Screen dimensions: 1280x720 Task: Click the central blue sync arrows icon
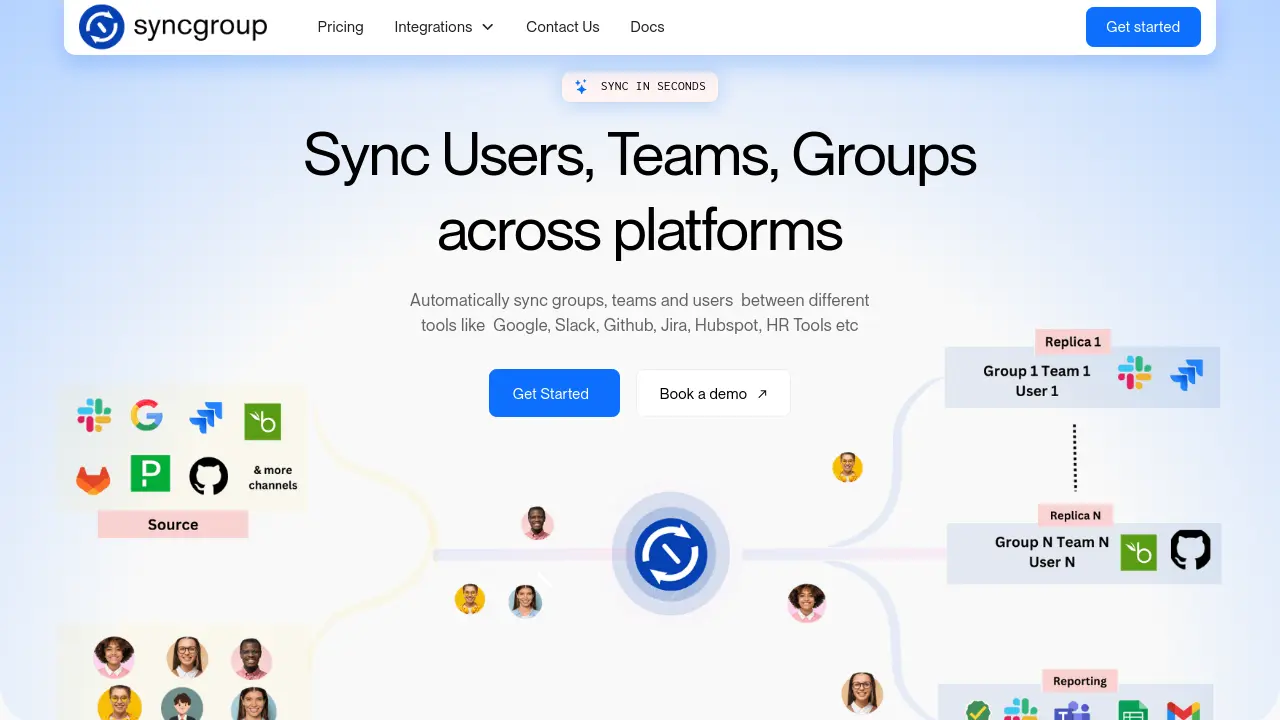tap(671, 554)
